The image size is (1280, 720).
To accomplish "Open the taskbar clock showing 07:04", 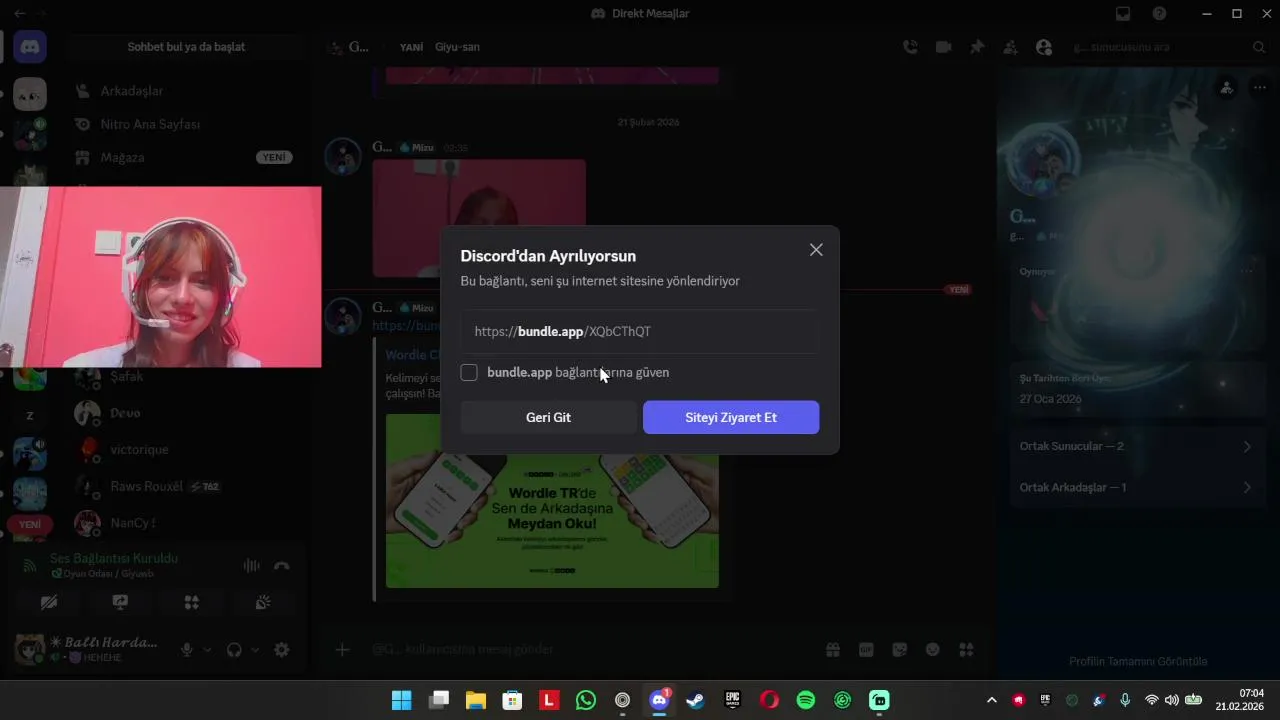I will click(x=1240, y=700).
